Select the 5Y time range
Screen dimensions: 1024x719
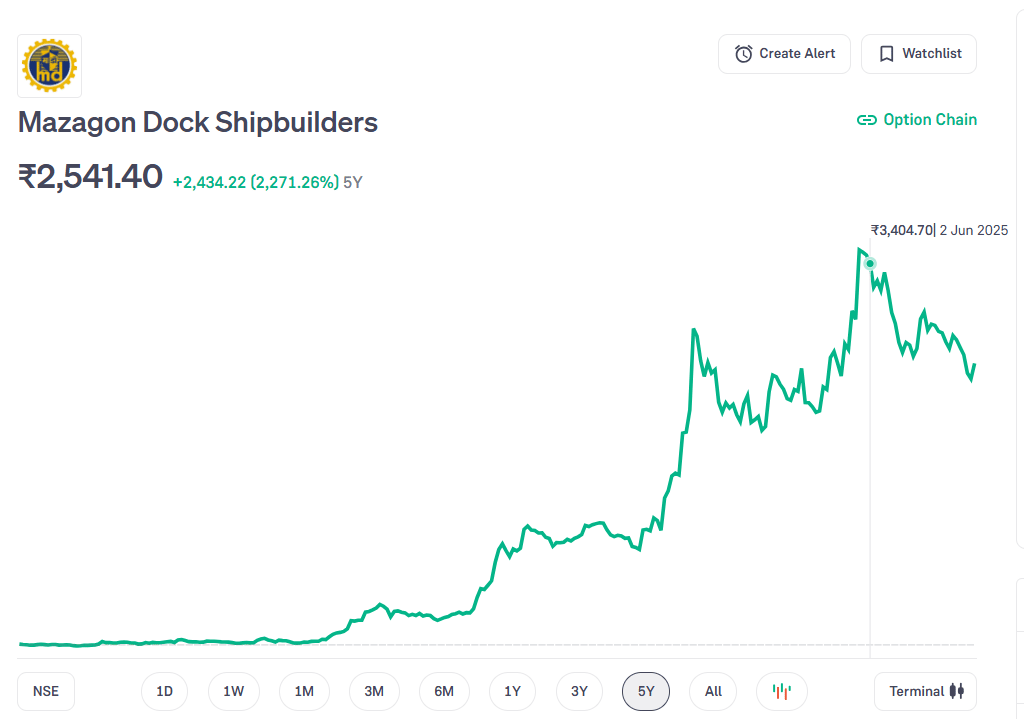tap(646, 691)
